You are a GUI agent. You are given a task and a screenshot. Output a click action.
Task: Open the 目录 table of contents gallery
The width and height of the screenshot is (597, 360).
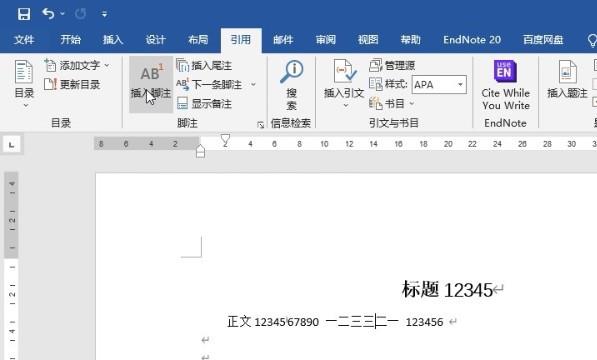[24, 84]
